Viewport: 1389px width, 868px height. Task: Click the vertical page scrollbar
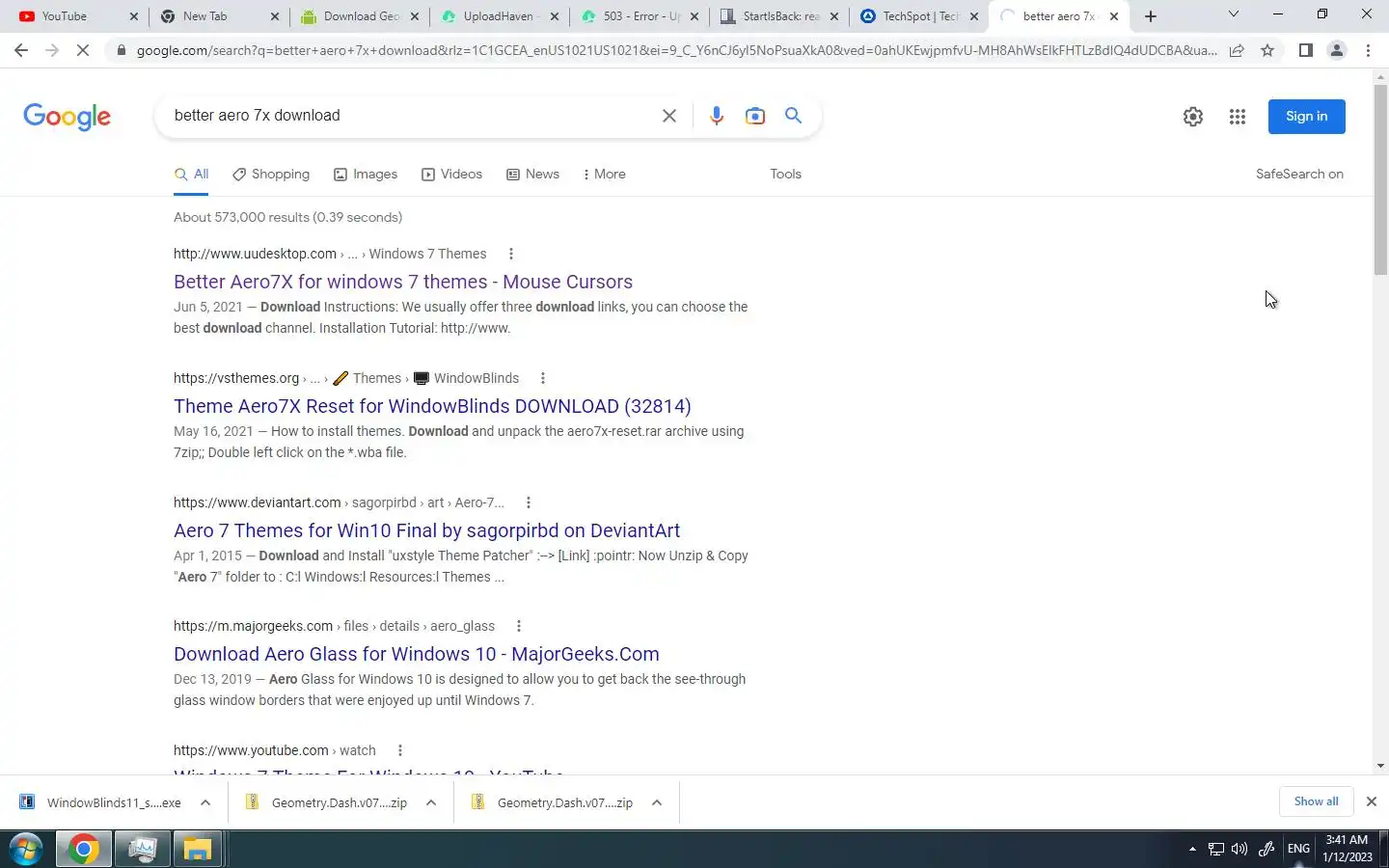tap(1380, 179)
